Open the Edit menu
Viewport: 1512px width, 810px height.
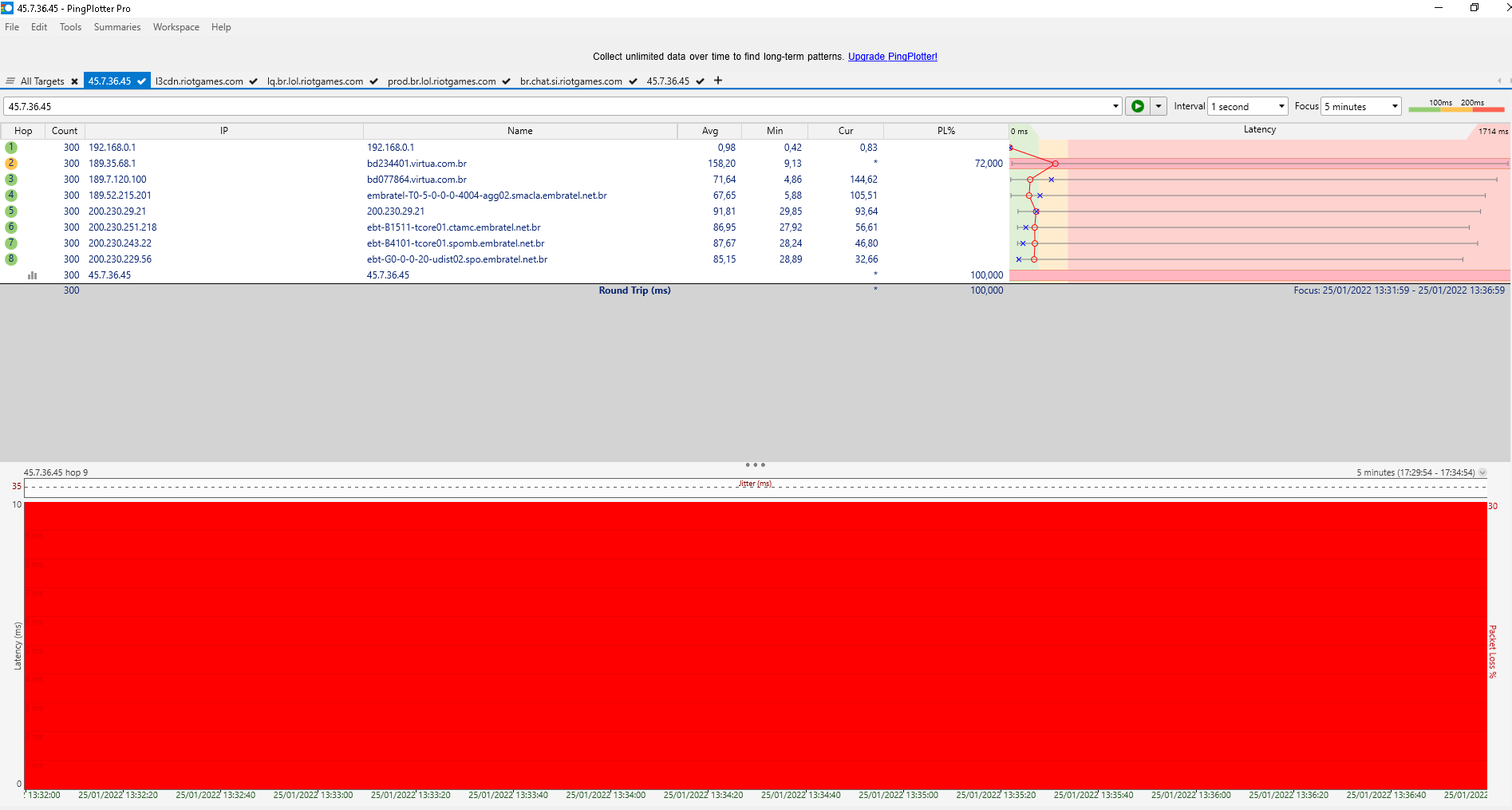pyautogui.click(x=39, y=27)
